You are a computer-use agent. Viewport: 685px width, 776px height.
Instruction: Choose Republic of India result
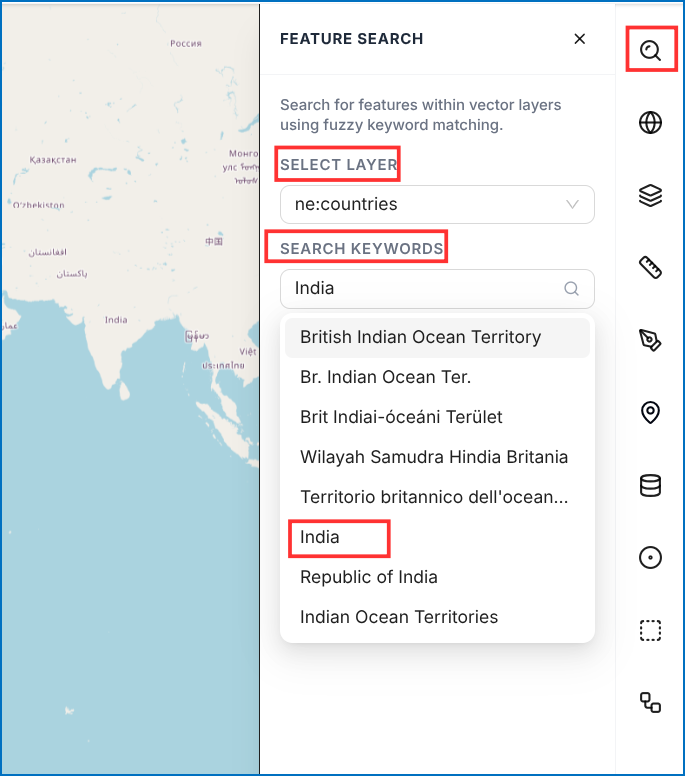pos(438,578)
